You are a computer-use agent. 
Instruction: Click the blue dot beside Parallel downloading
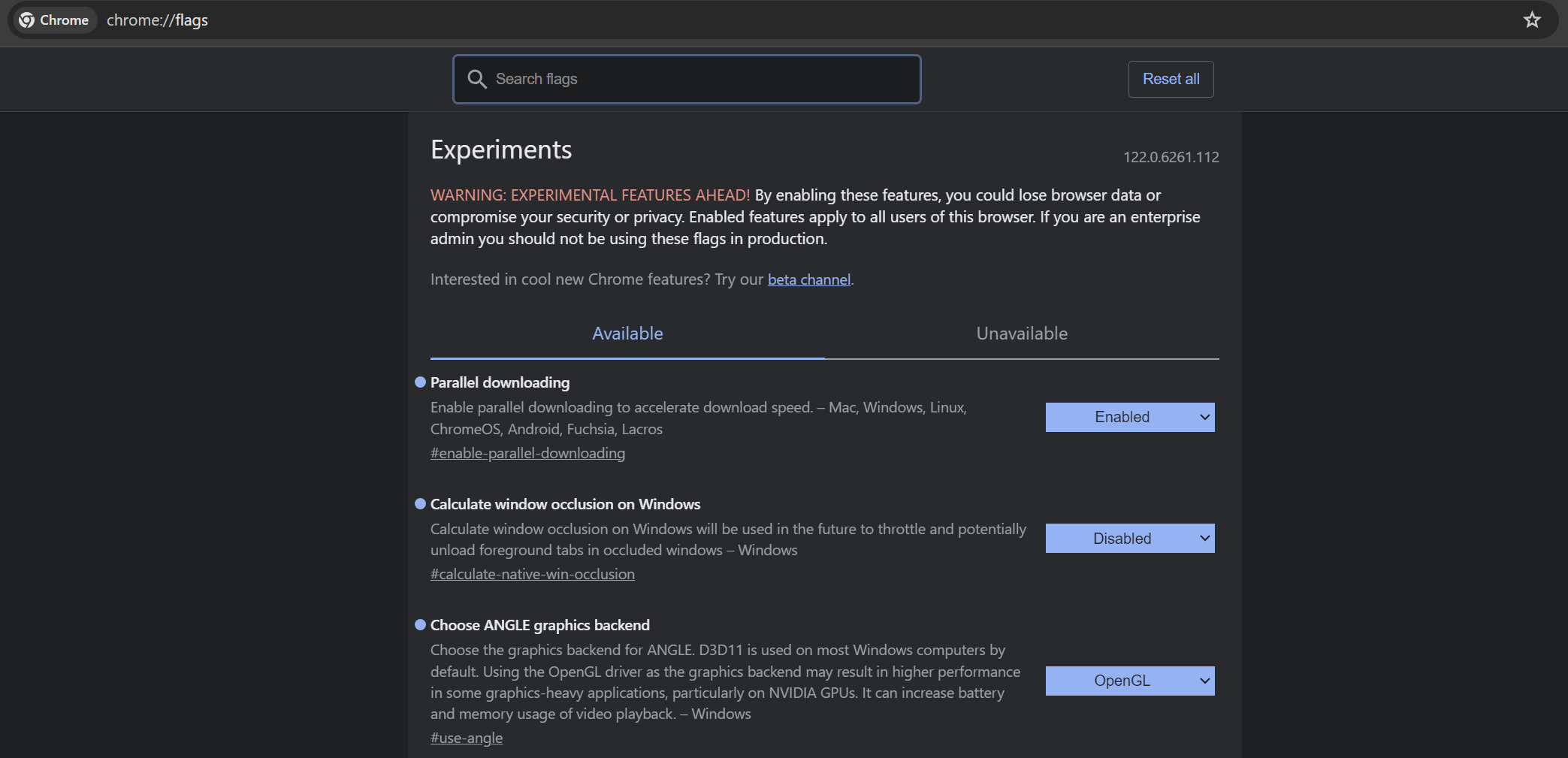[420, 382]
